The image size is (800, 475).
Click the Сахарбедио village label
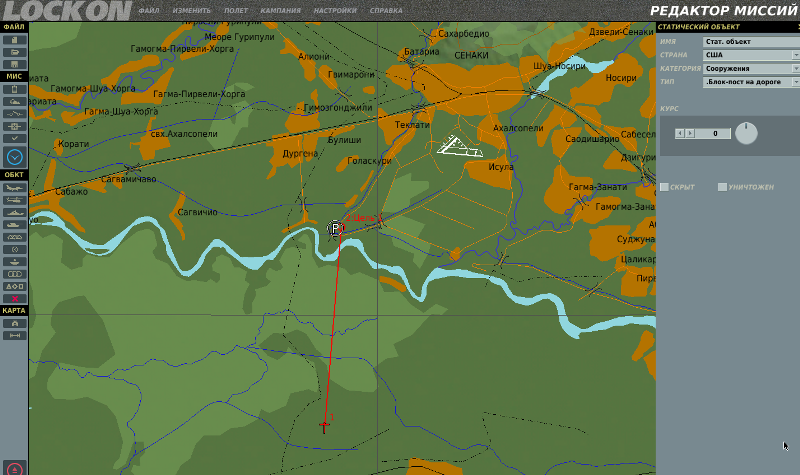click(x=464, y=34)
